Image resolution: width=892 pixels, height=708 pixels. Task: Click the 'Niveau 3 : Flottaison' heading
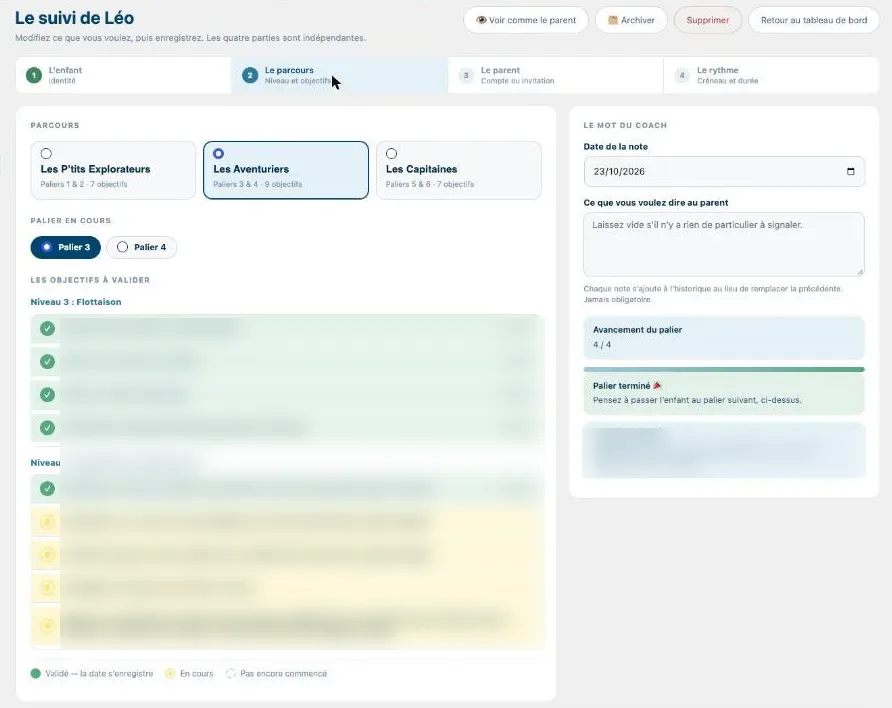click(76, 302)
